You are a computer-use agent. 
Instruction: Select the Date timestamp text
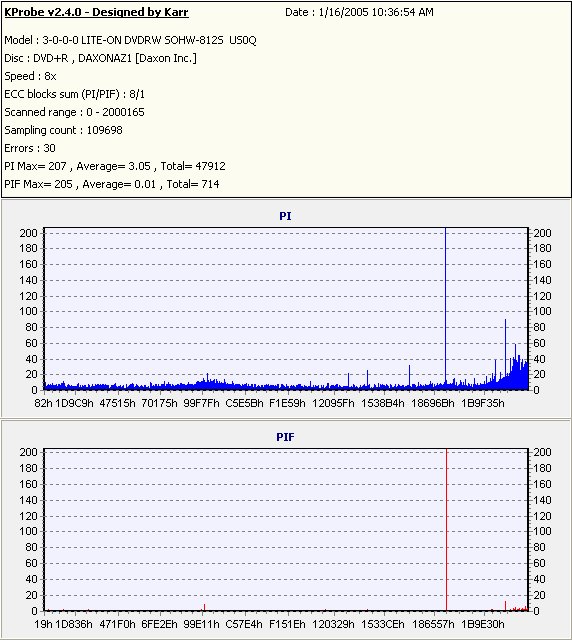pos(359,12)
